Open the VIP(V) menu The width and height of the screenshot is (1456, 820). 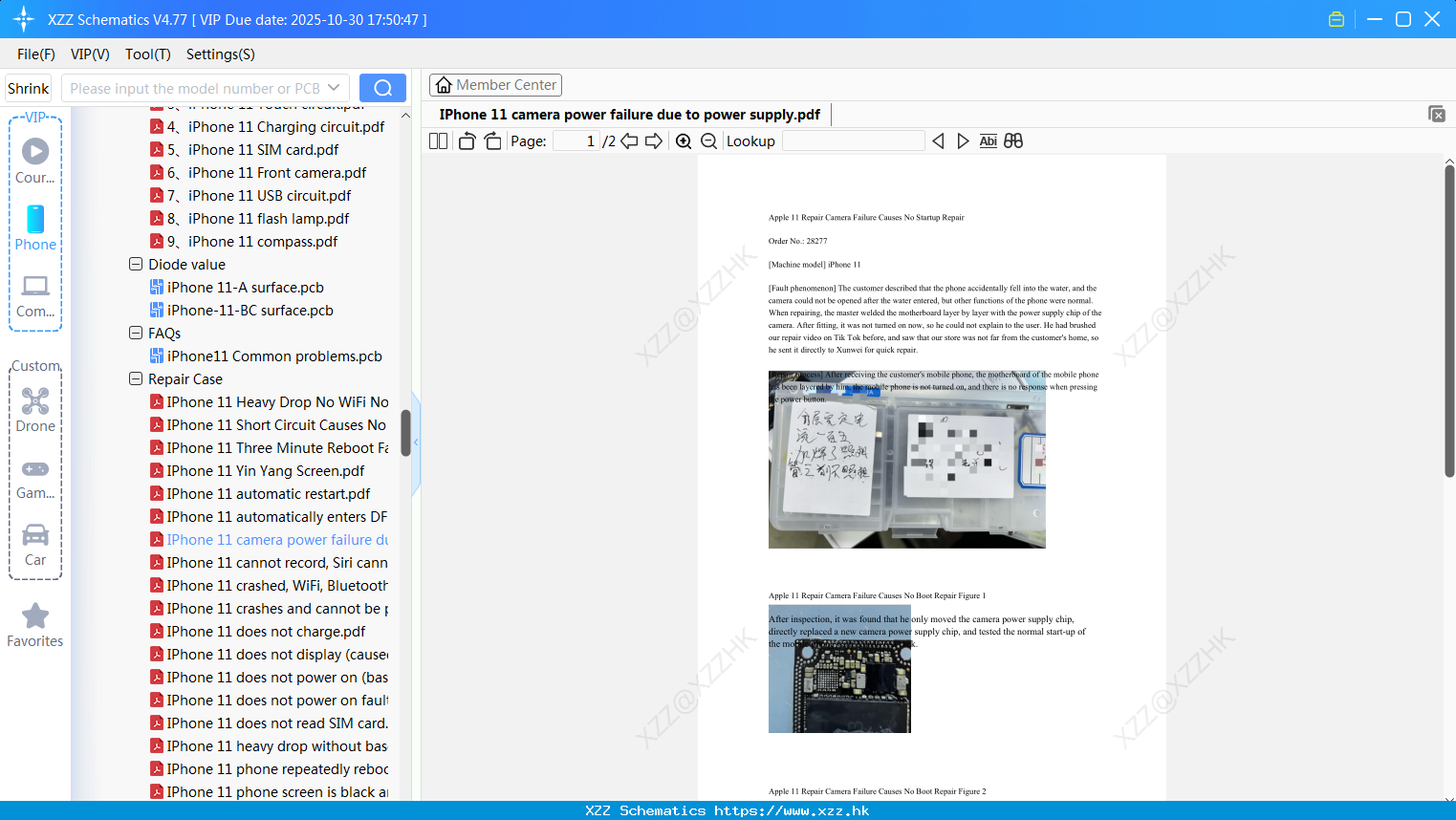pyautogui.click(x=90, y=54)
